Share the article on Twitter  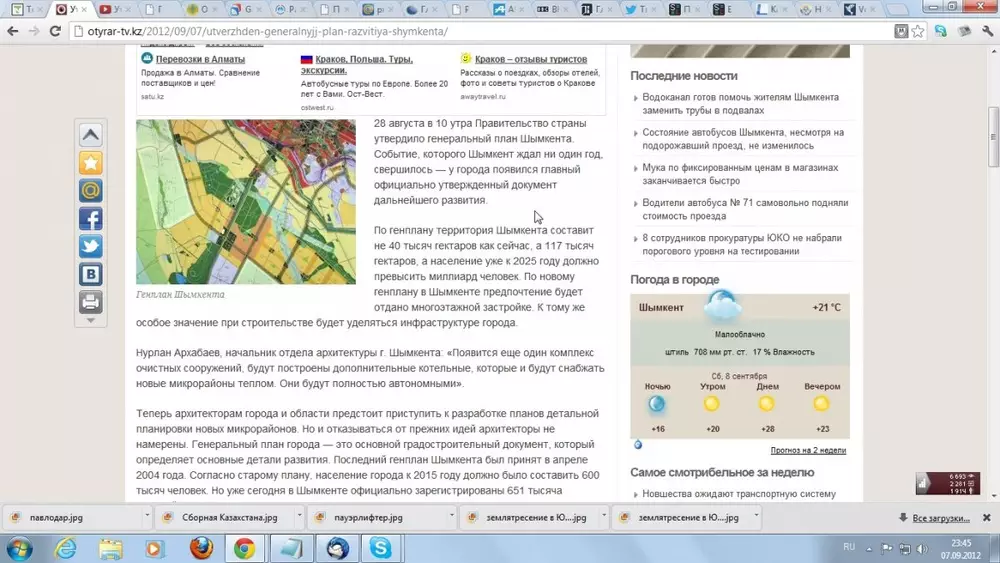(90, 247)
